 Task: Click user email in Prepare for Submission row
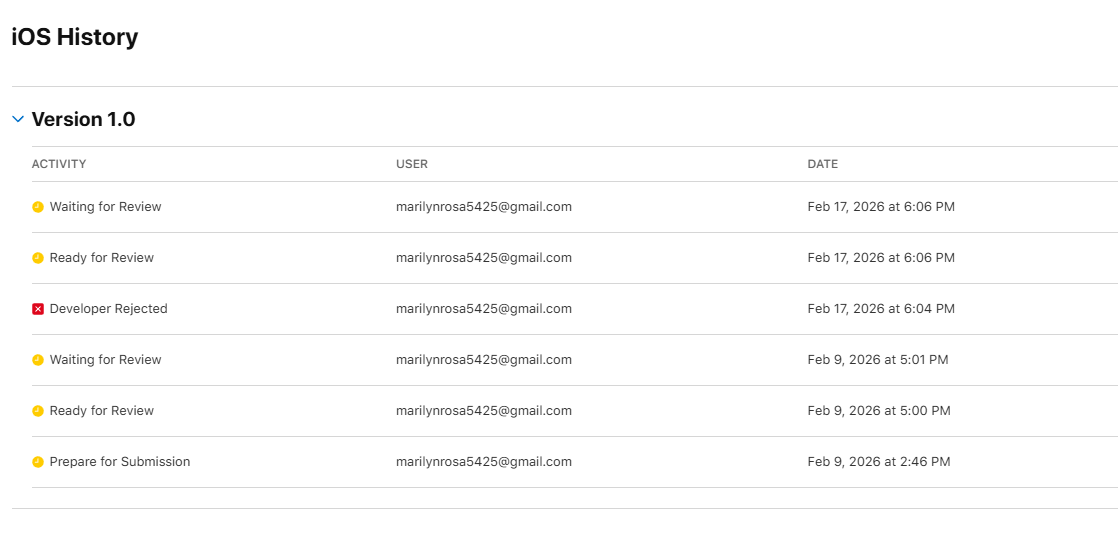click(x=484, y=462)
